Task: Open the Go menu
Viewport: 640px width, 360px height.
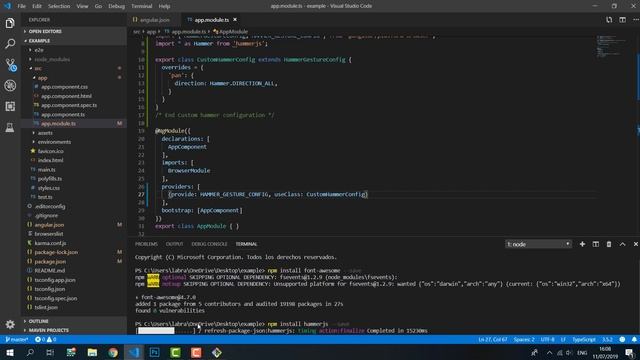Action: tap(98, 6)
